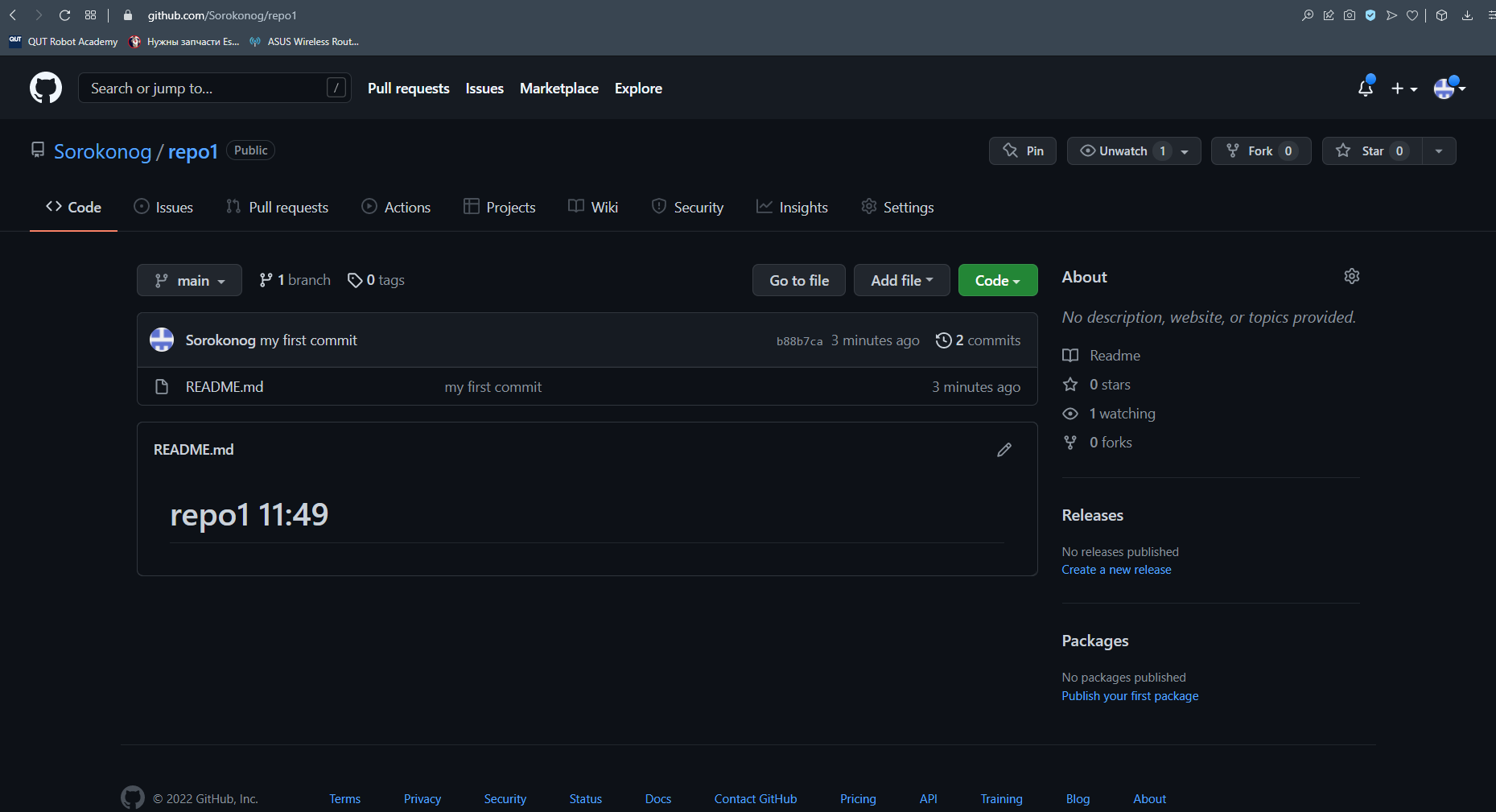Click the 0 tags label icon
Viewport: 1496px width, 812px height.
[x=355, y=280]
